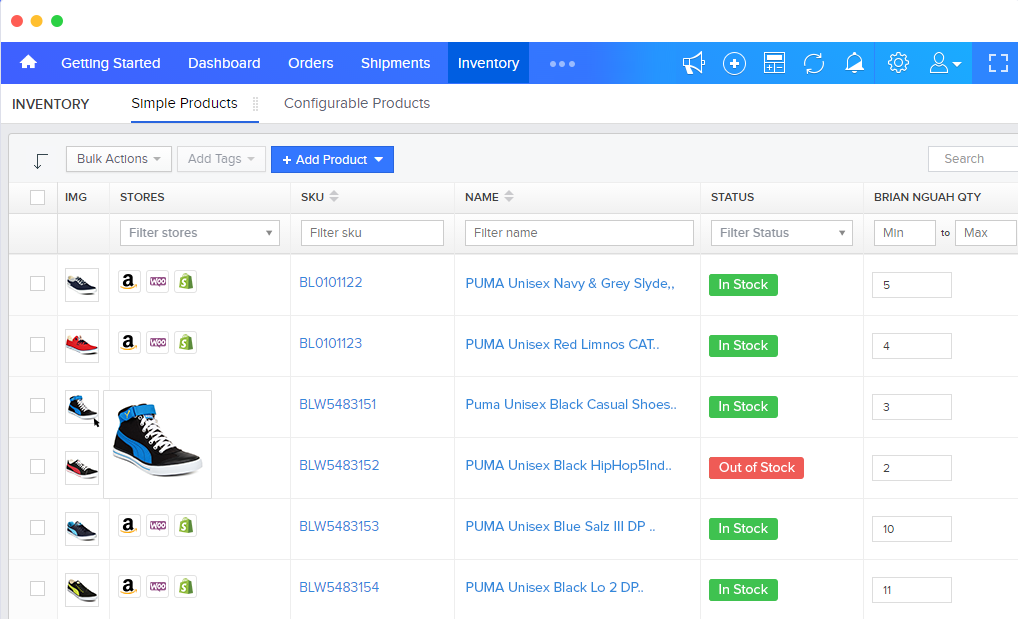This screenshot has width=1018, height=619.
Task: Open the Add Tags dropdown
Action: point(221,159)
